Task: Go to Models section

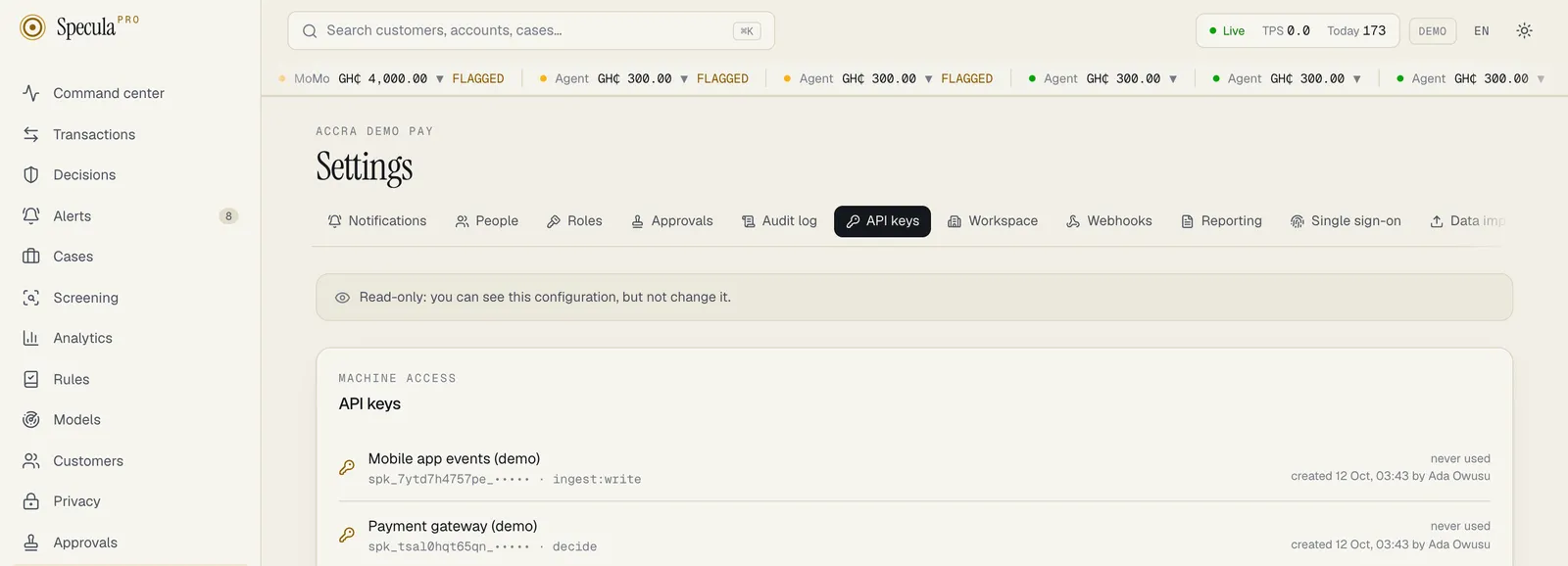Action: [x=130, y=420]
